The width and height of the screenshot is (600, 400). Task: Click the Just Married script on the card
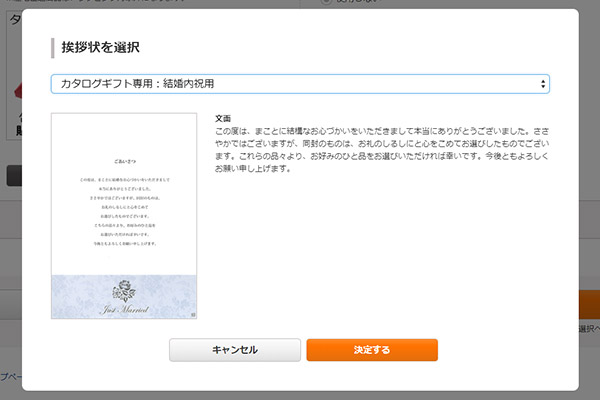[x=125, y=309]
